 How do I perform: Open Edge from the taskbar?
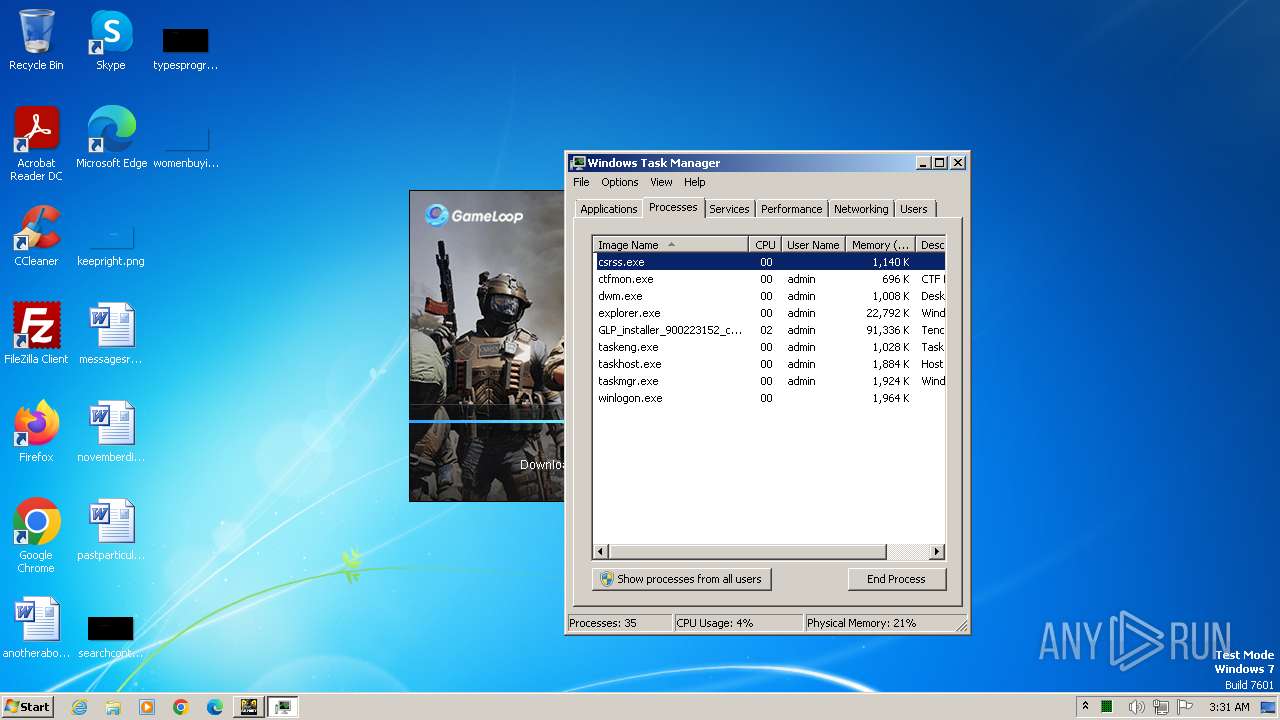pyautogui.click(x=215, y=707)
